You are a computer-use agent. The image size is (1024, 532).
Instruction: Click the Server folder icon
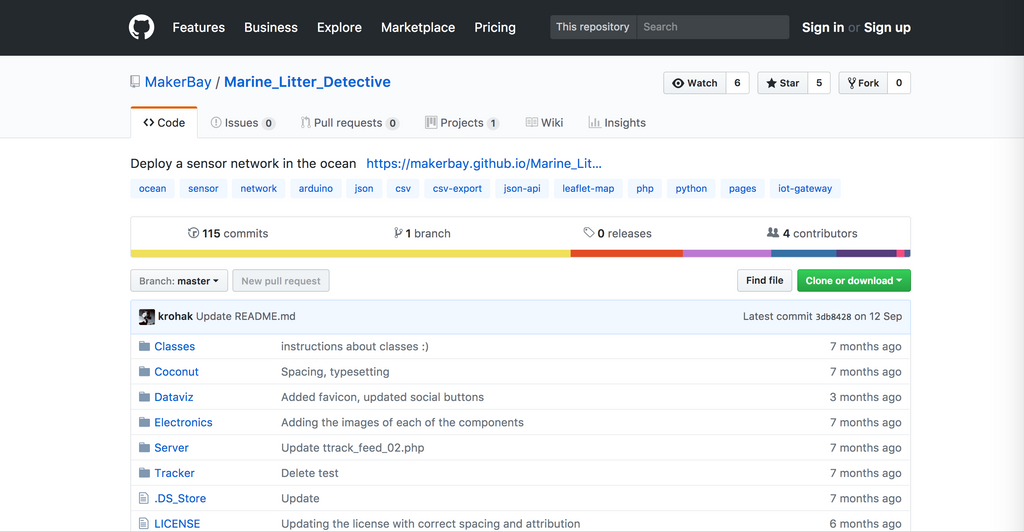[144, 448]
